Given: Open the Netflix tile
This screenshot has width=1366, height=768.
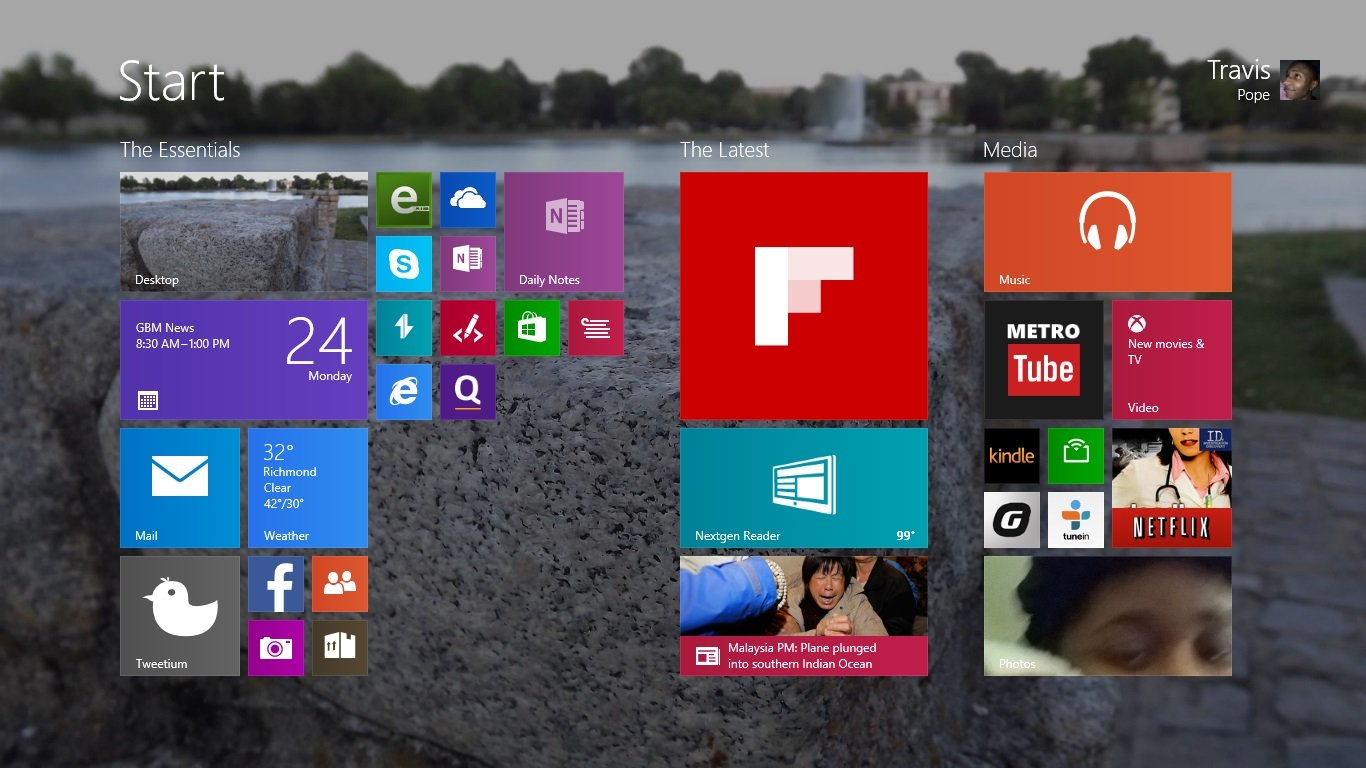Looking at the screenshot, I should click(x=1172, y=488).
